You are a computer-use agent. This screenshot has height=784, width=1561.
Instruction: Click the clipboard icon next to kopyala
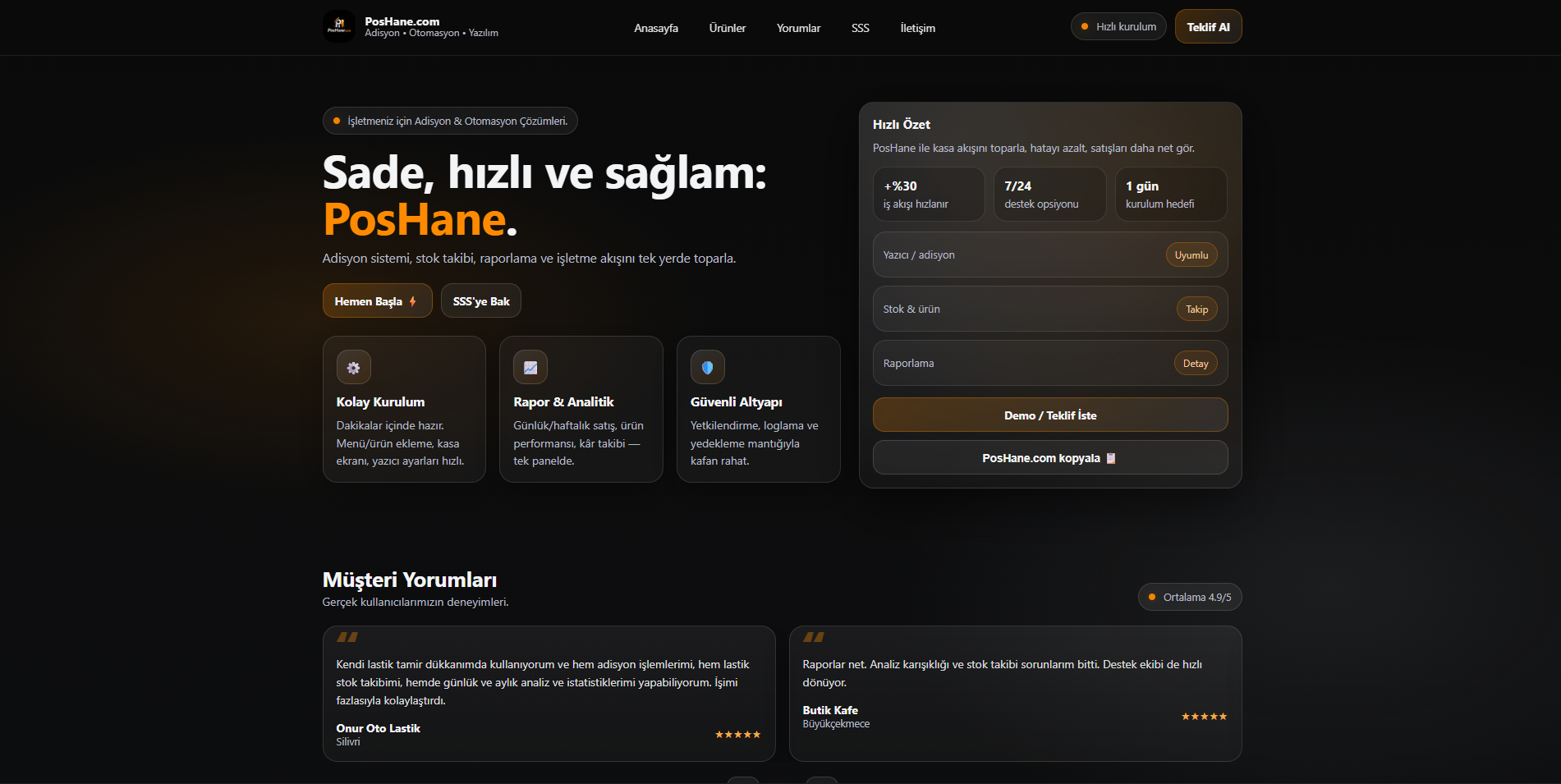1111,457
